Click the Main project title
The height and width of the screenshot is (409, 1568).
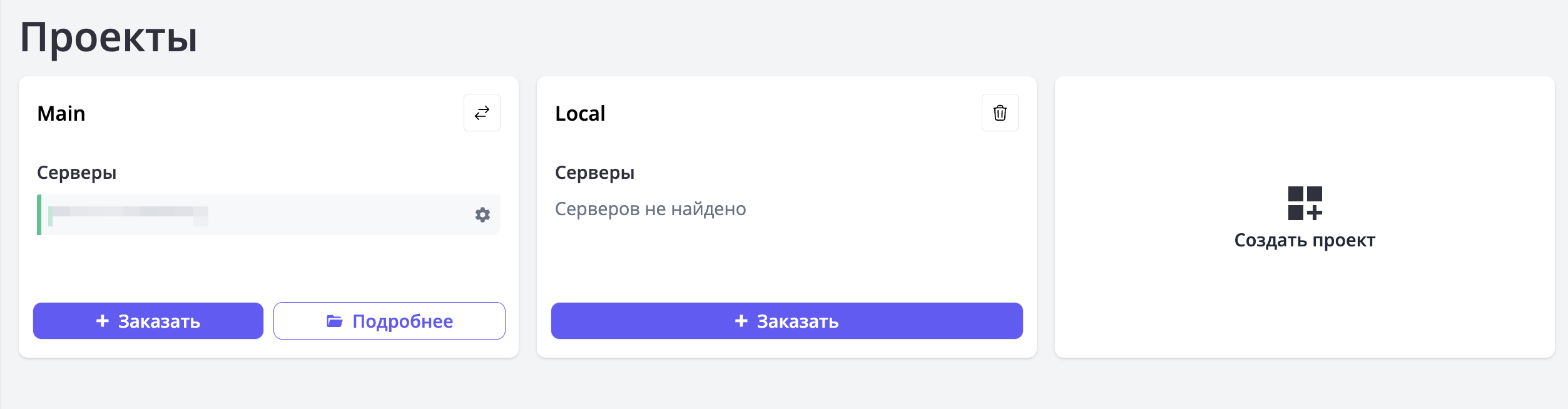point(61,114)
